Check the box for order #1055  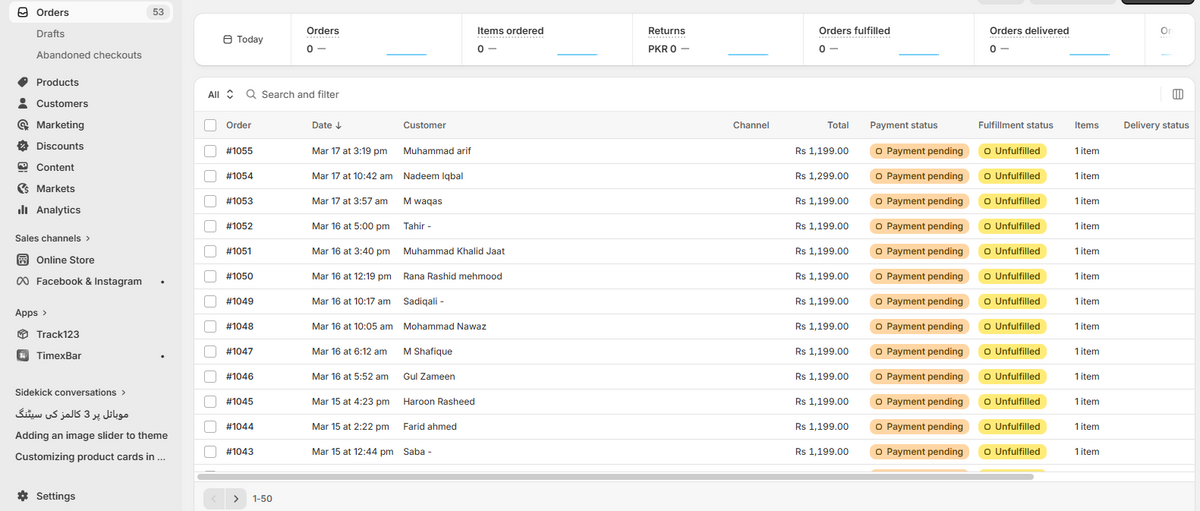210,151
